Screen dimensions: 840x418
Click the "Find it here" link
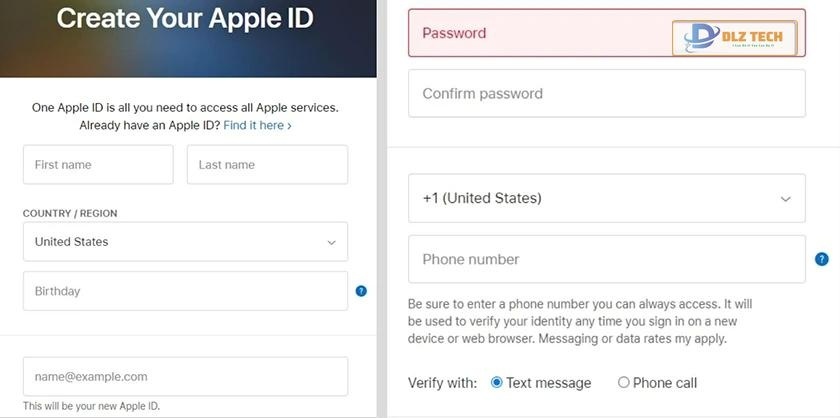click(257, 125)
